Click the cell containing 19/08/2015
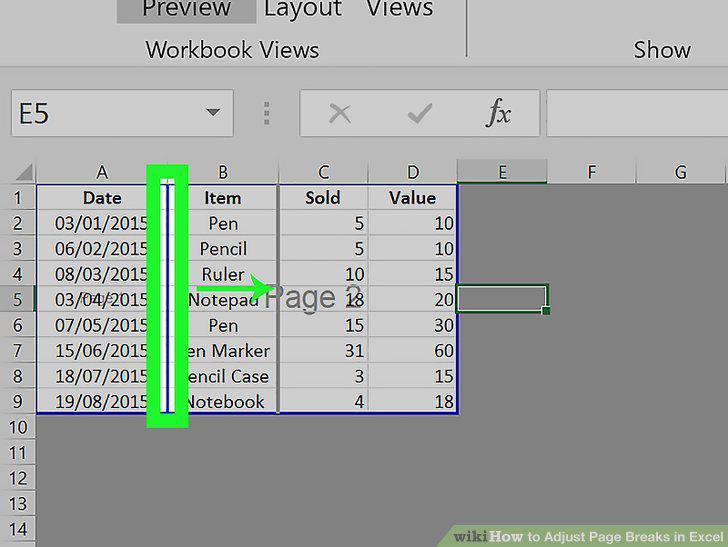This screenshot has width=728, height=547. (102, 402)
